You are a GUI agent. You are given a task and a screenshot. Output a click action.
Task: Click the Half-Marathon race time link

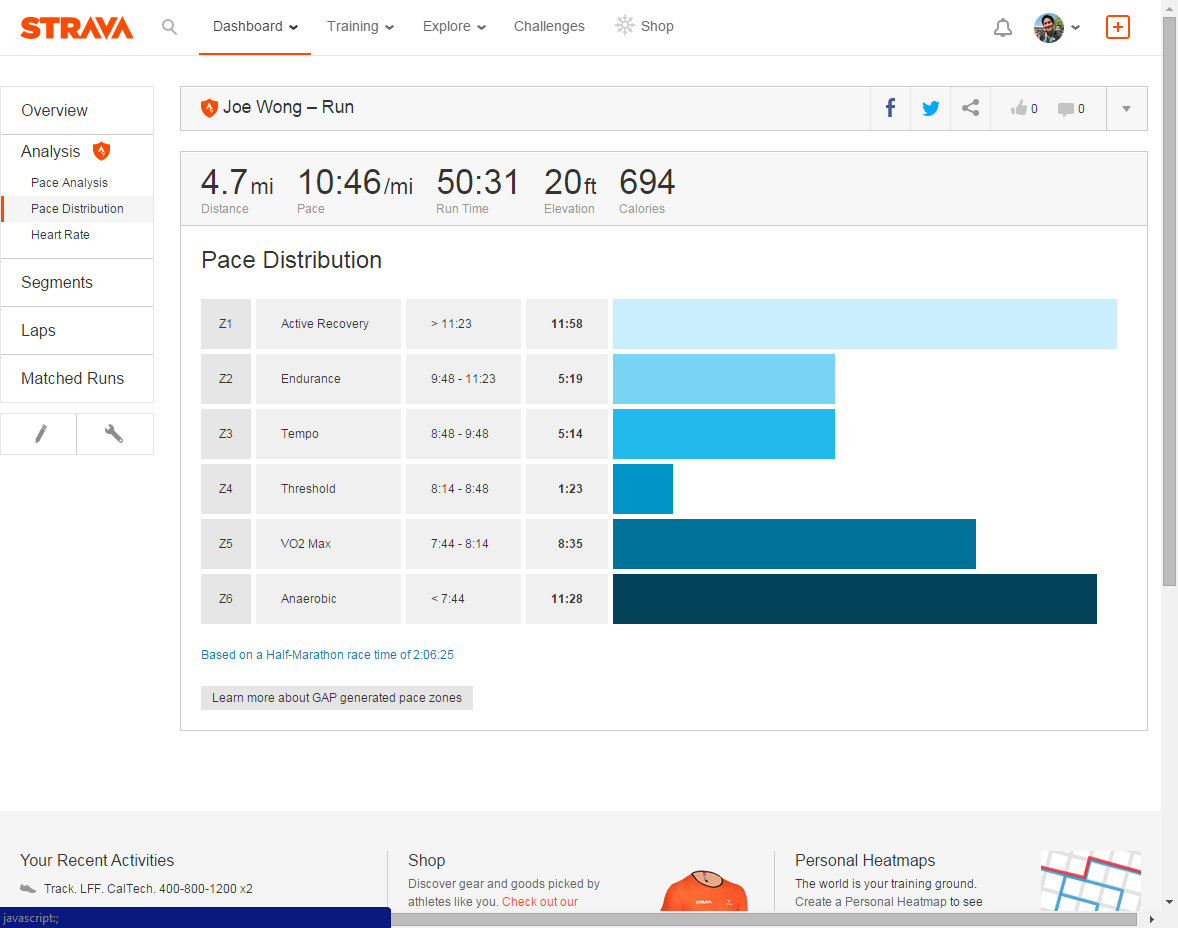point(327,655)
